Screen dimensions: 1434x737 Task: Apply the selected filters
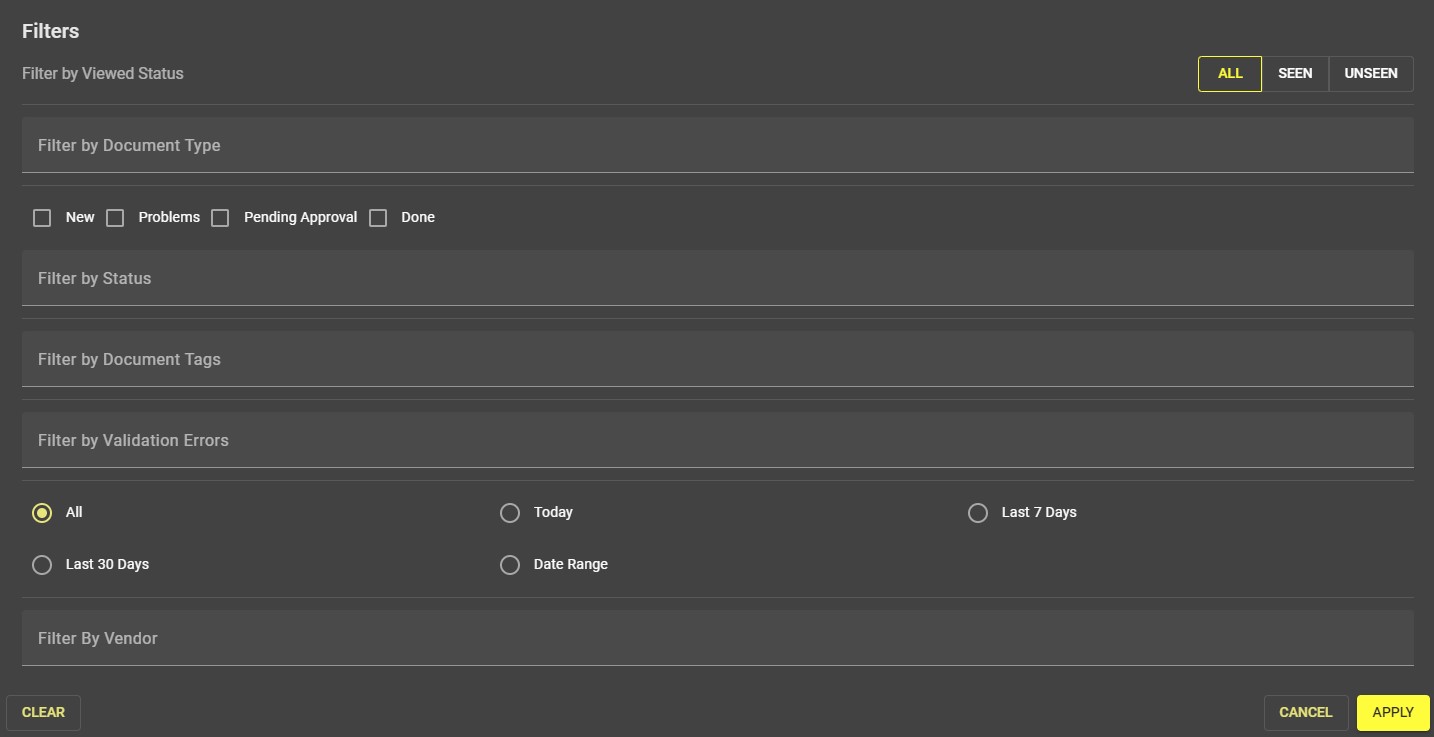point(1392,712)
